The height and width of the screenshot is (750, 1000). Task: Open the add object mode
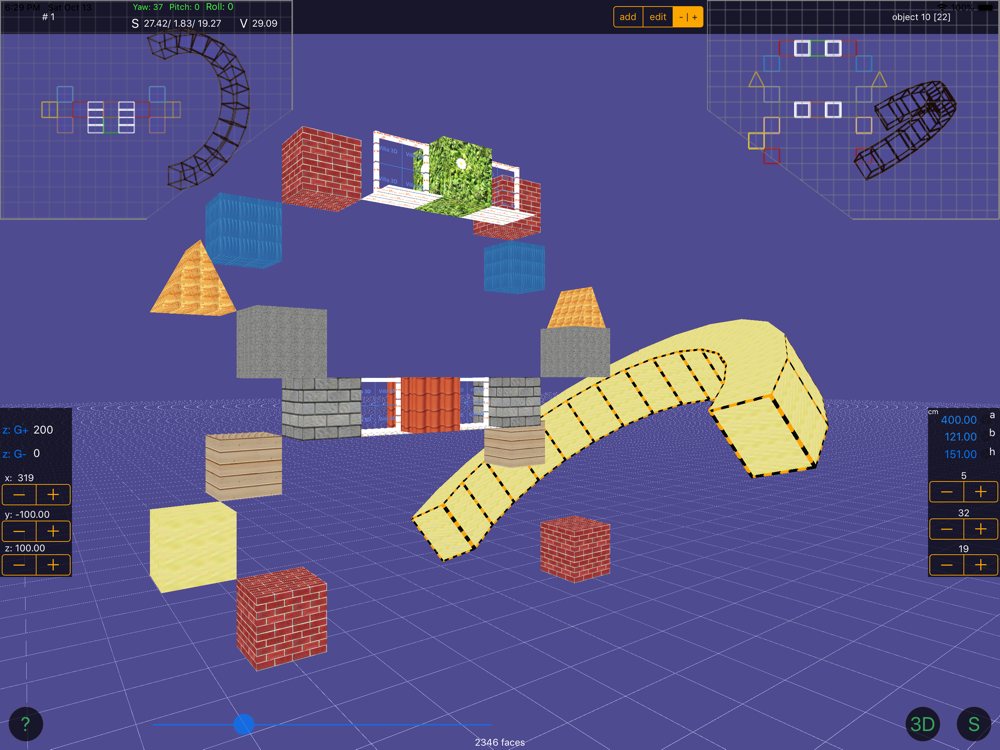click(x=628, y=17)
